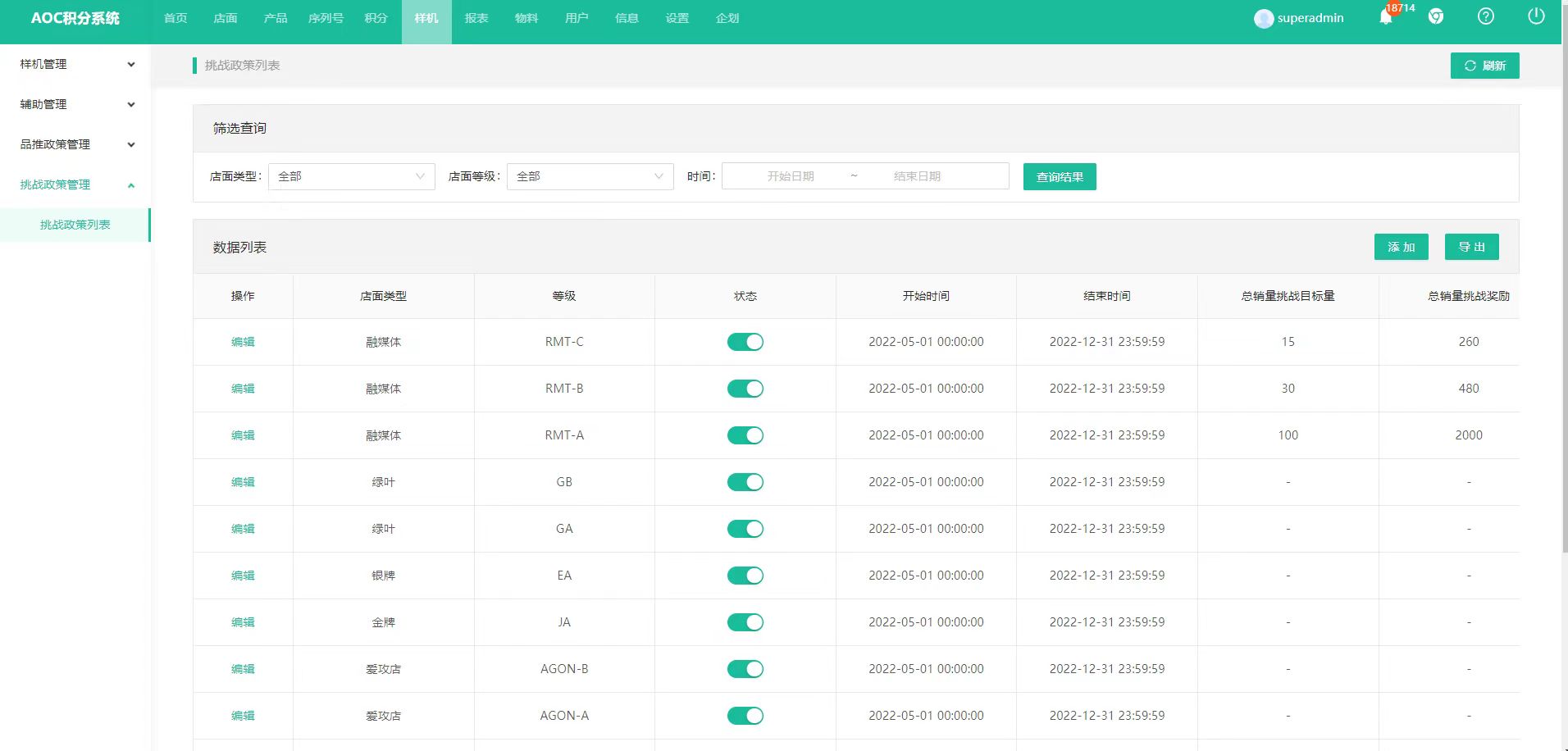Toggle status switch for AGON-A row
This screenshot has width=1568, height=751.
(745, 716)
